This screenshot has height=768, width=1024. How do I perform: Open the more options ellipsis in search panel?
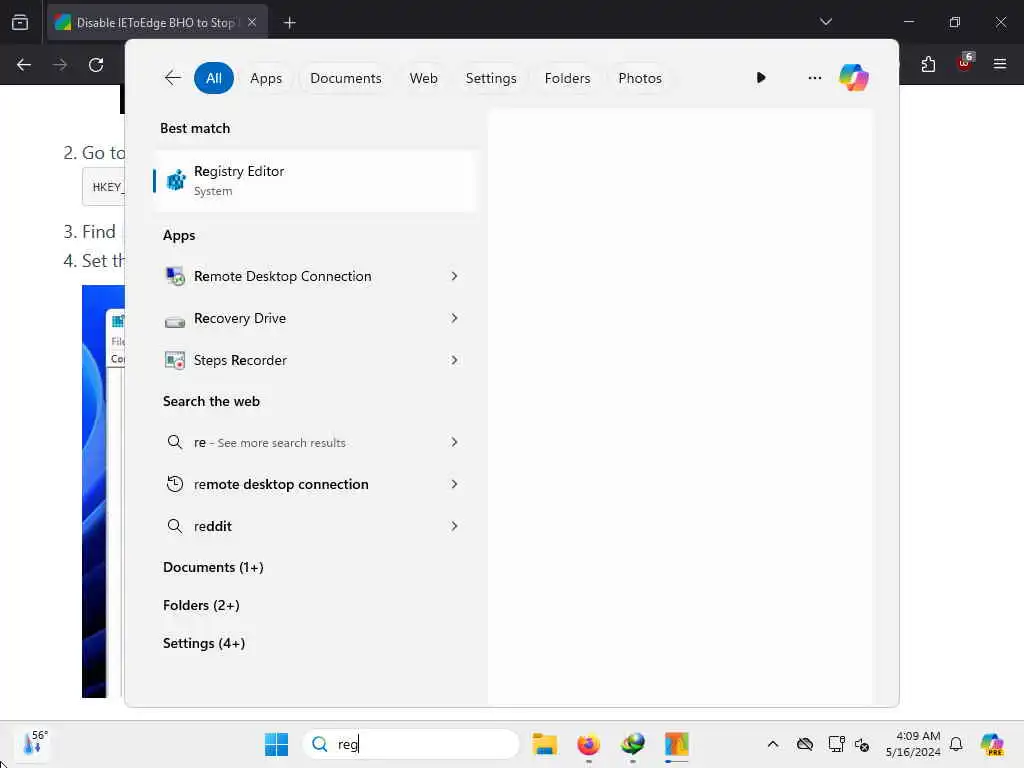tap(814, 78)
